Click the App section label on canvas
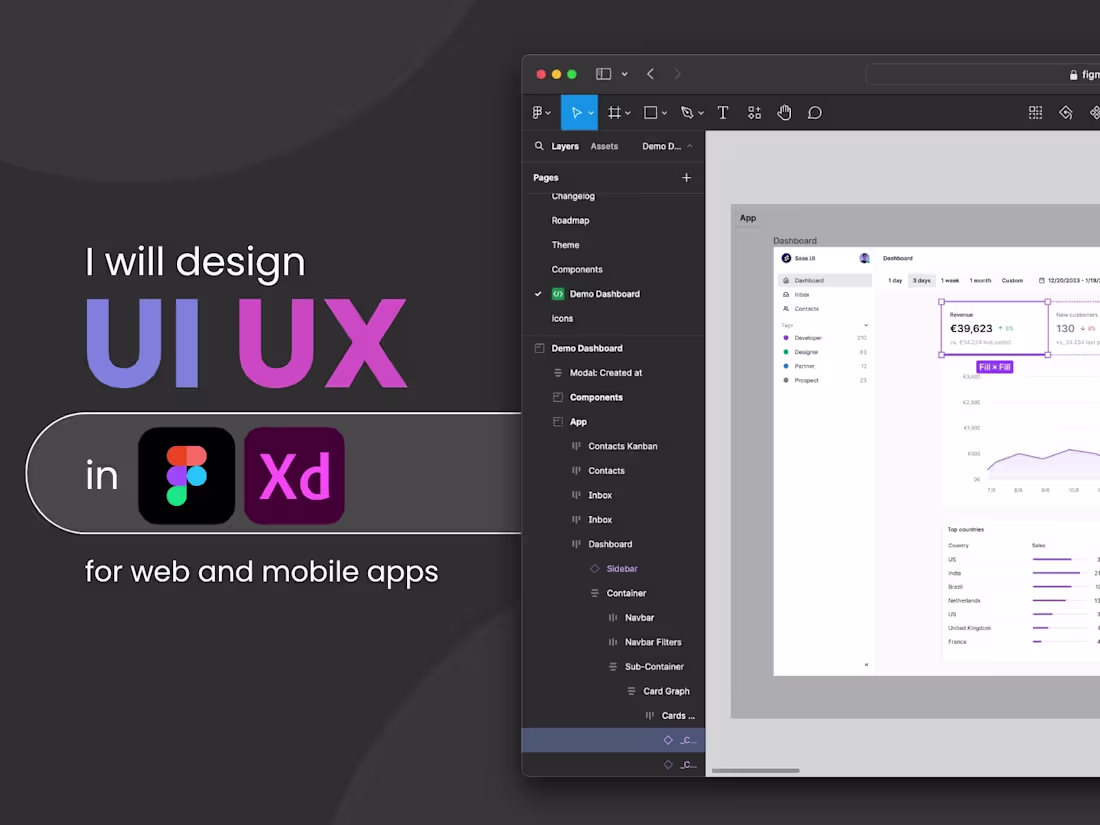The image size is (1100, 825). coord(748,218)
